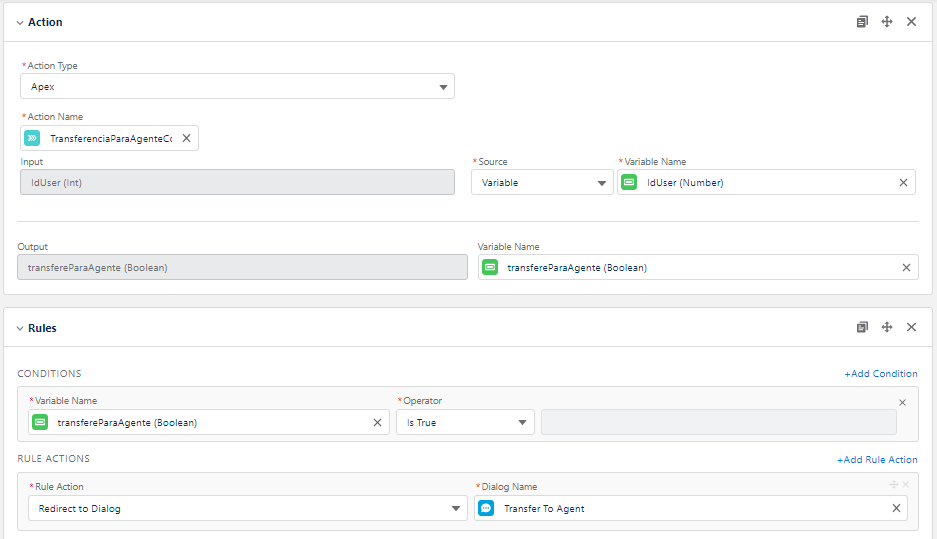Collapse the Rules section
The width and height of the screenshot is (937, 539).
(19, 328)
